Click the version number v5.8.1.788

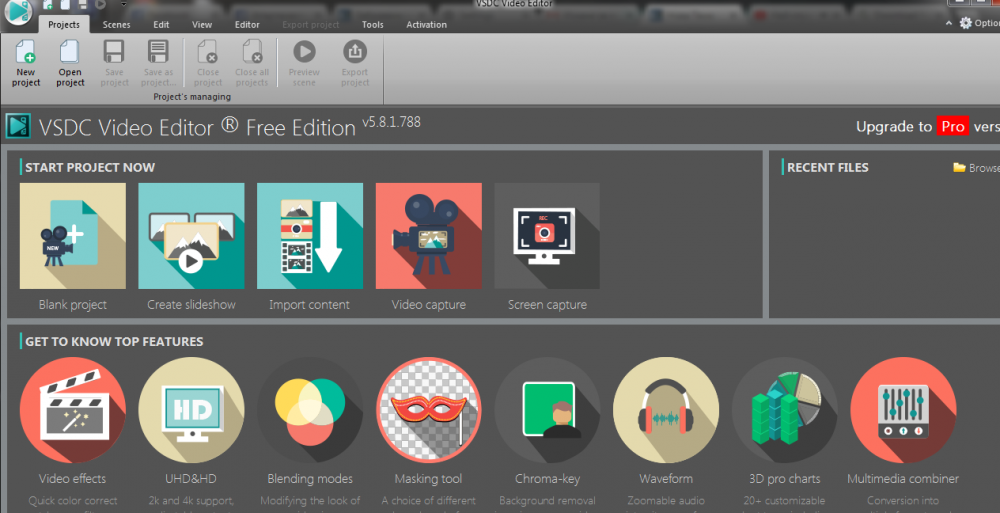[x=392, y=122]
